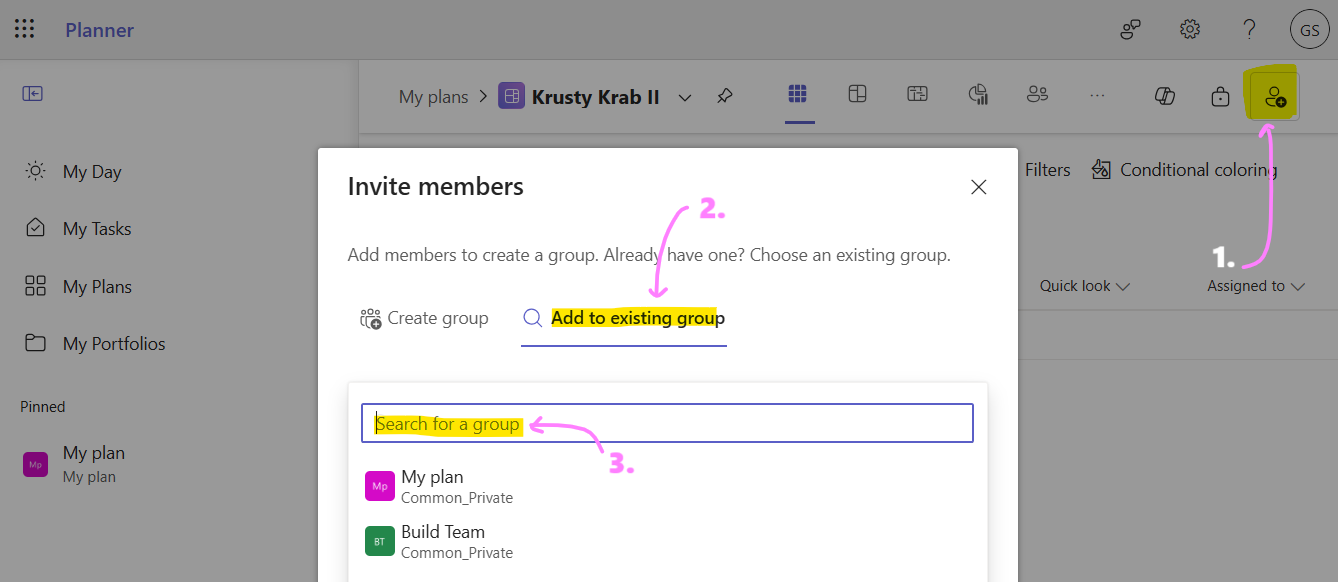Switch to the Grid view icon
Screen dimensions: 1338x582
797,94
